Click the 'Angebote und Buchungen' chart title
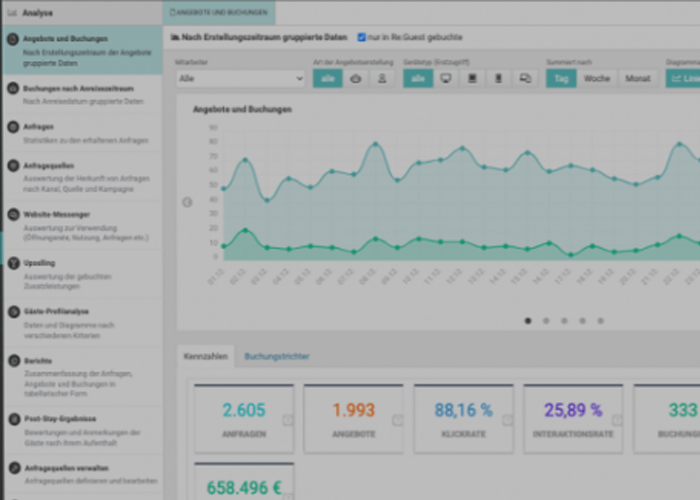Image resolution: width=700 pixels, height=500 pixels. click(x=242, y=109)
